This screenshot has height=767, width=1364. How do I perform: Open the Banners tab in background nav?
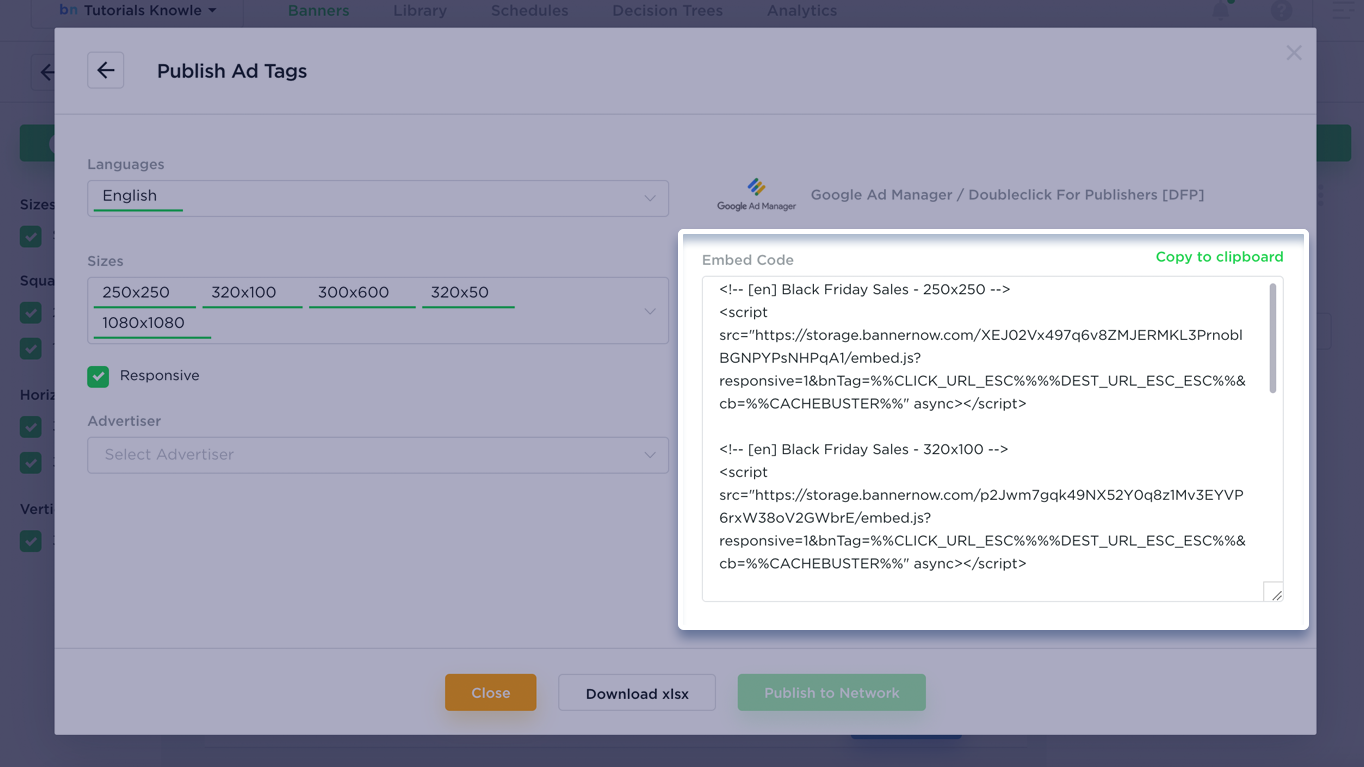click(x=319, y=11)
